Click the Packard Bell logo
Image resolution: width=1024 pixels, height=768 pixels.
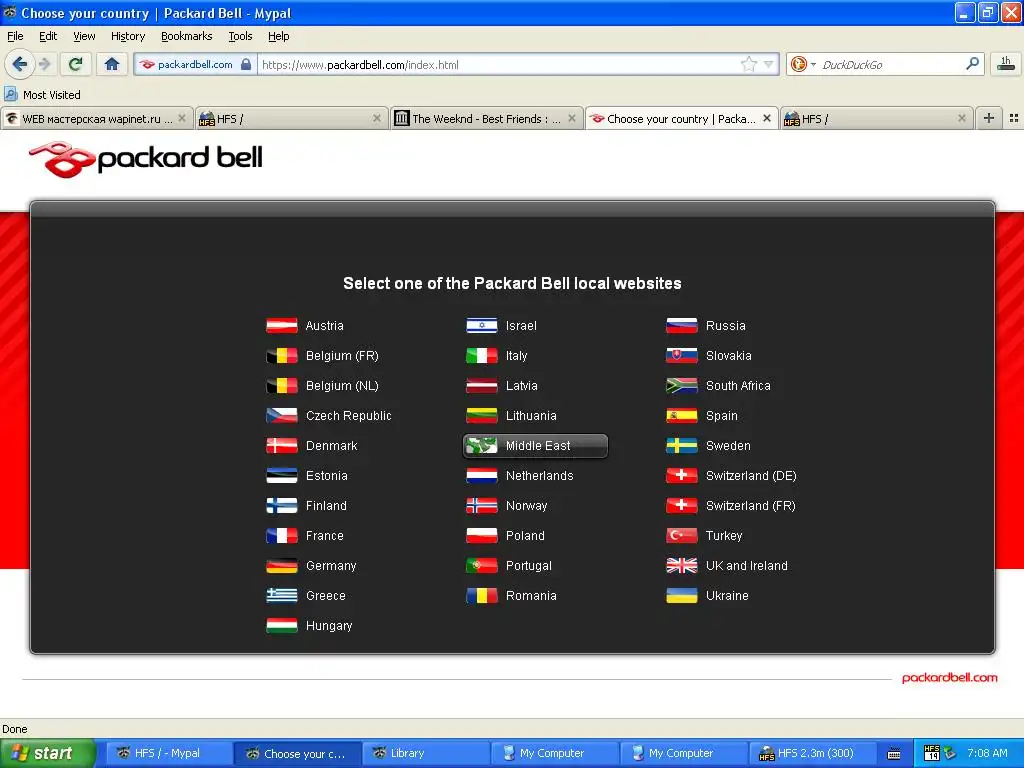point(146,159)
